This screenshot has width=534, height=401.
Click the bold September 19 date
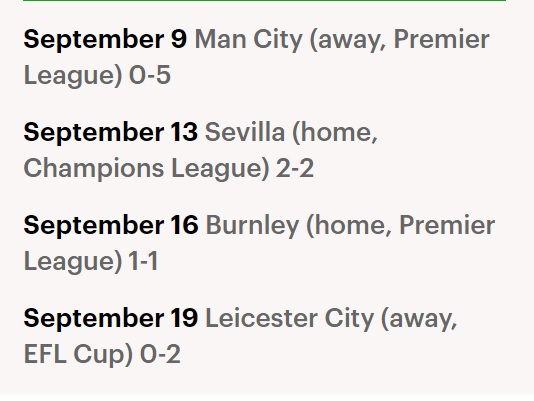click(x=111, y=319)
